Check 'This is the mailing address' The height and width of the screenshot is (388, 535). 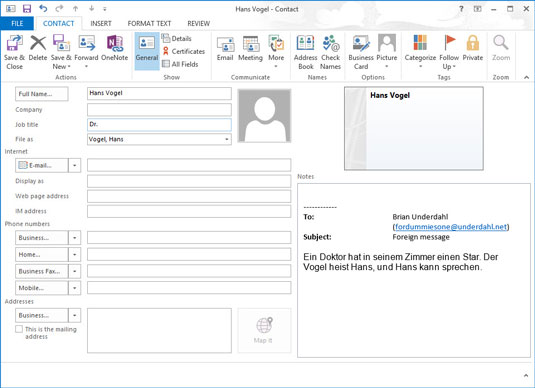[x=19, y=329]
